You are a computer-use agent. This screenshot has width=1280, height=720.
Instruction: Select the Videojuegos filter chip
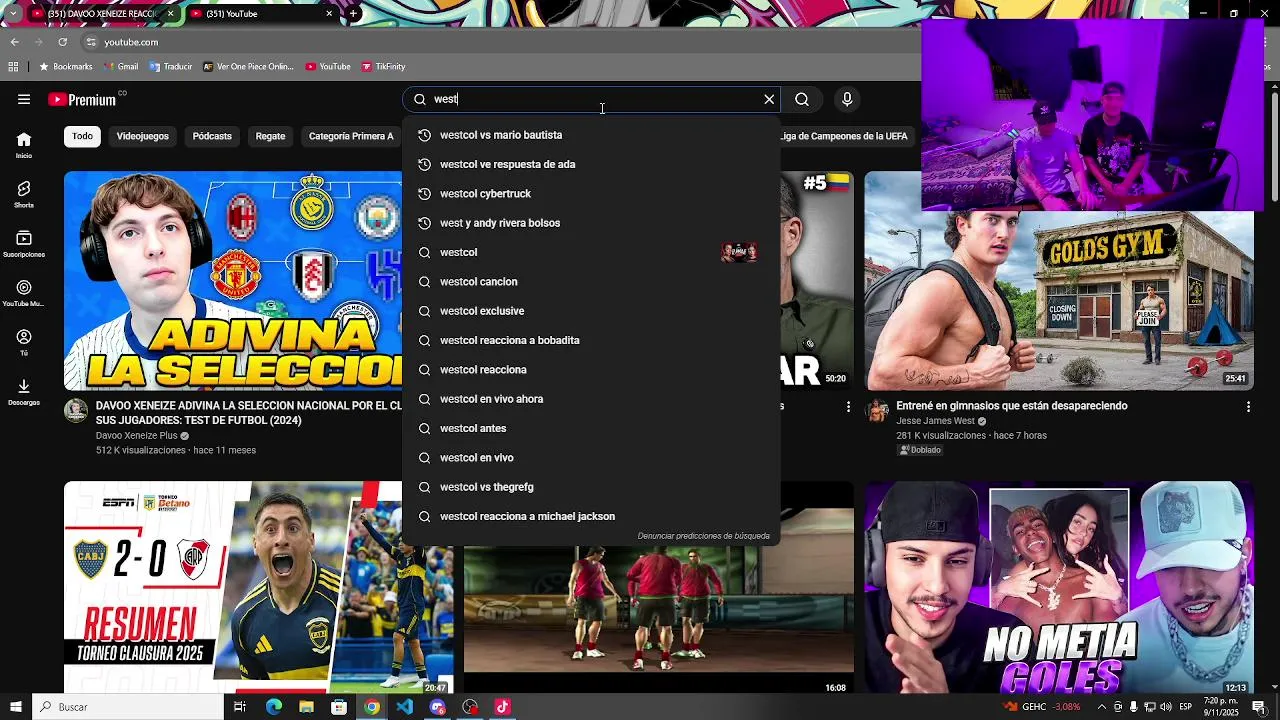[142, 136]
